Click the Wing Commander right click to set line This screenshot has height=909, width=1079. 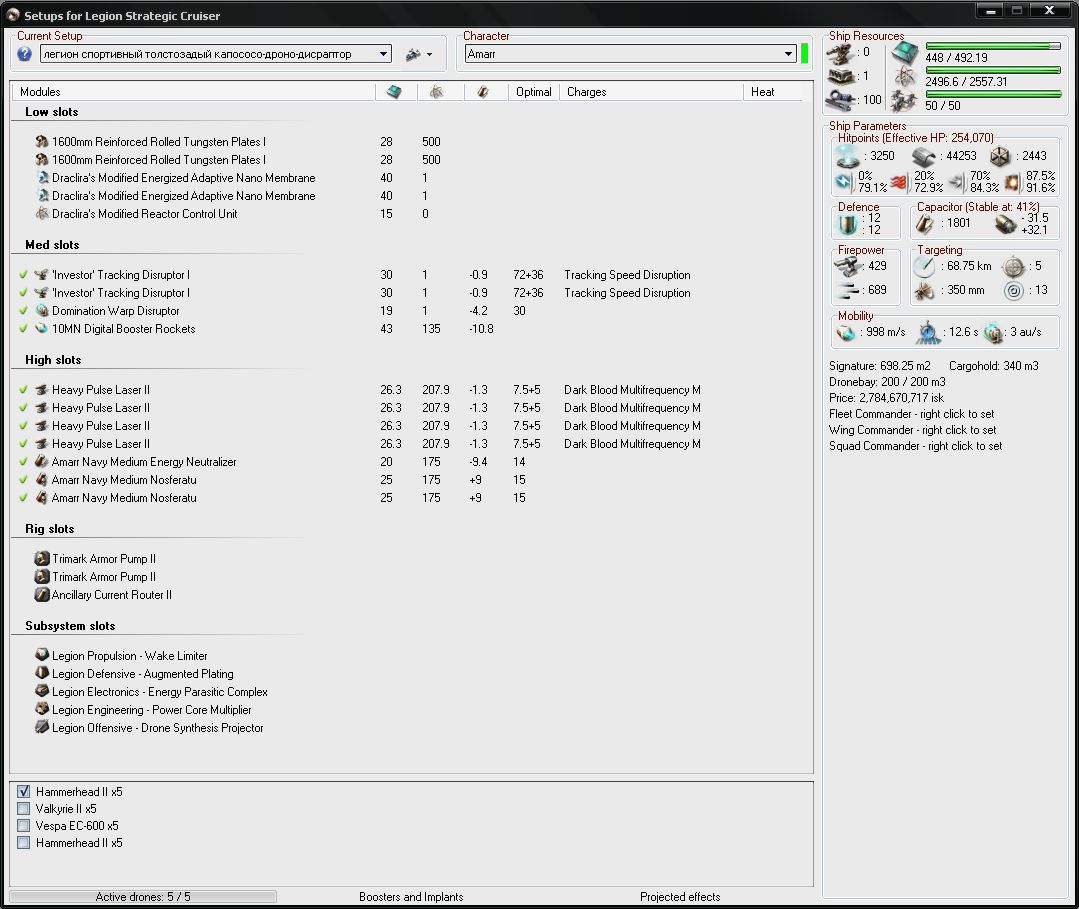click(x=912, y=429)
